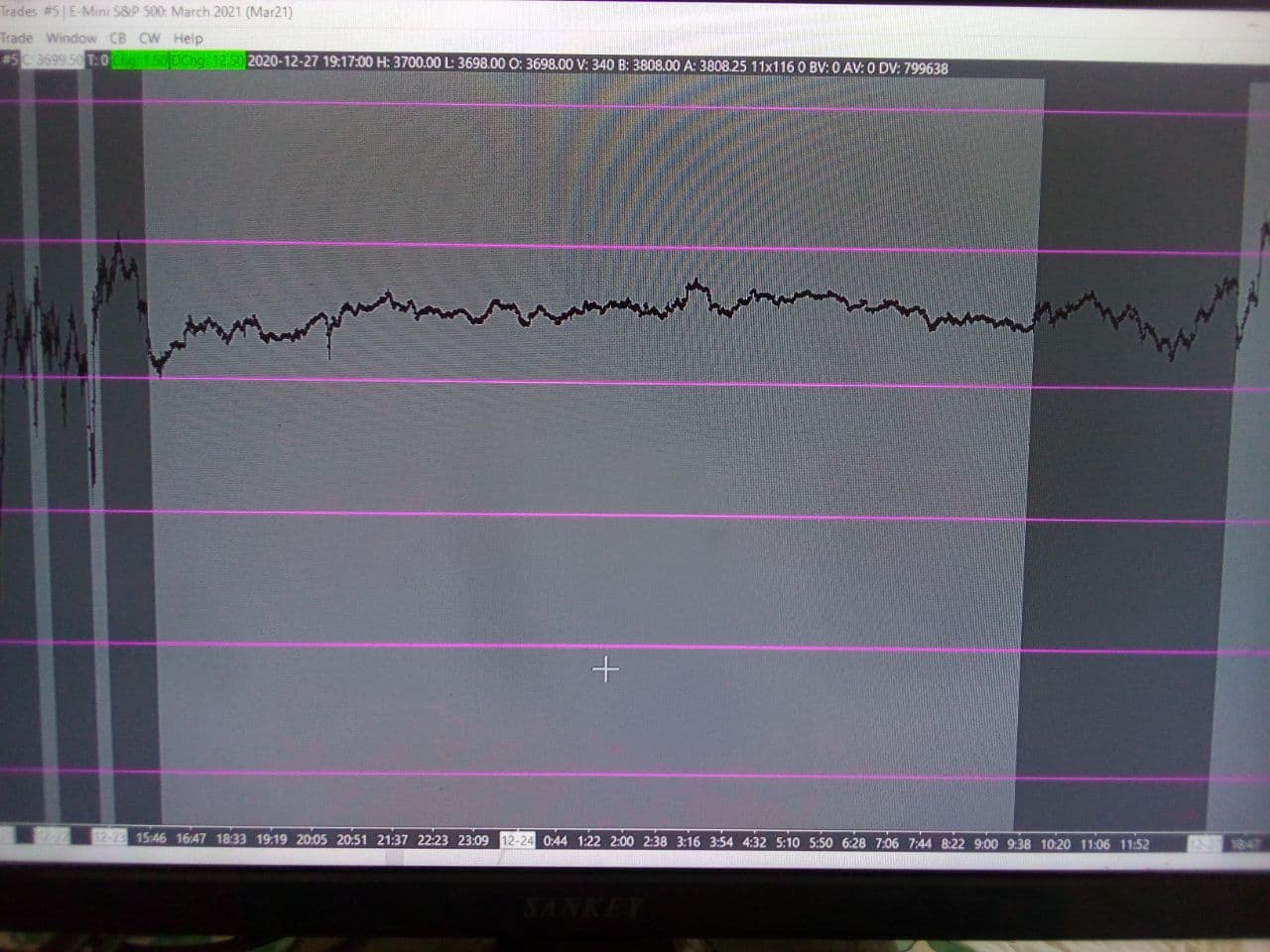The image size is (1270, 952).
Task: Click the 3:54 time label
Action: tap(721, 842)
